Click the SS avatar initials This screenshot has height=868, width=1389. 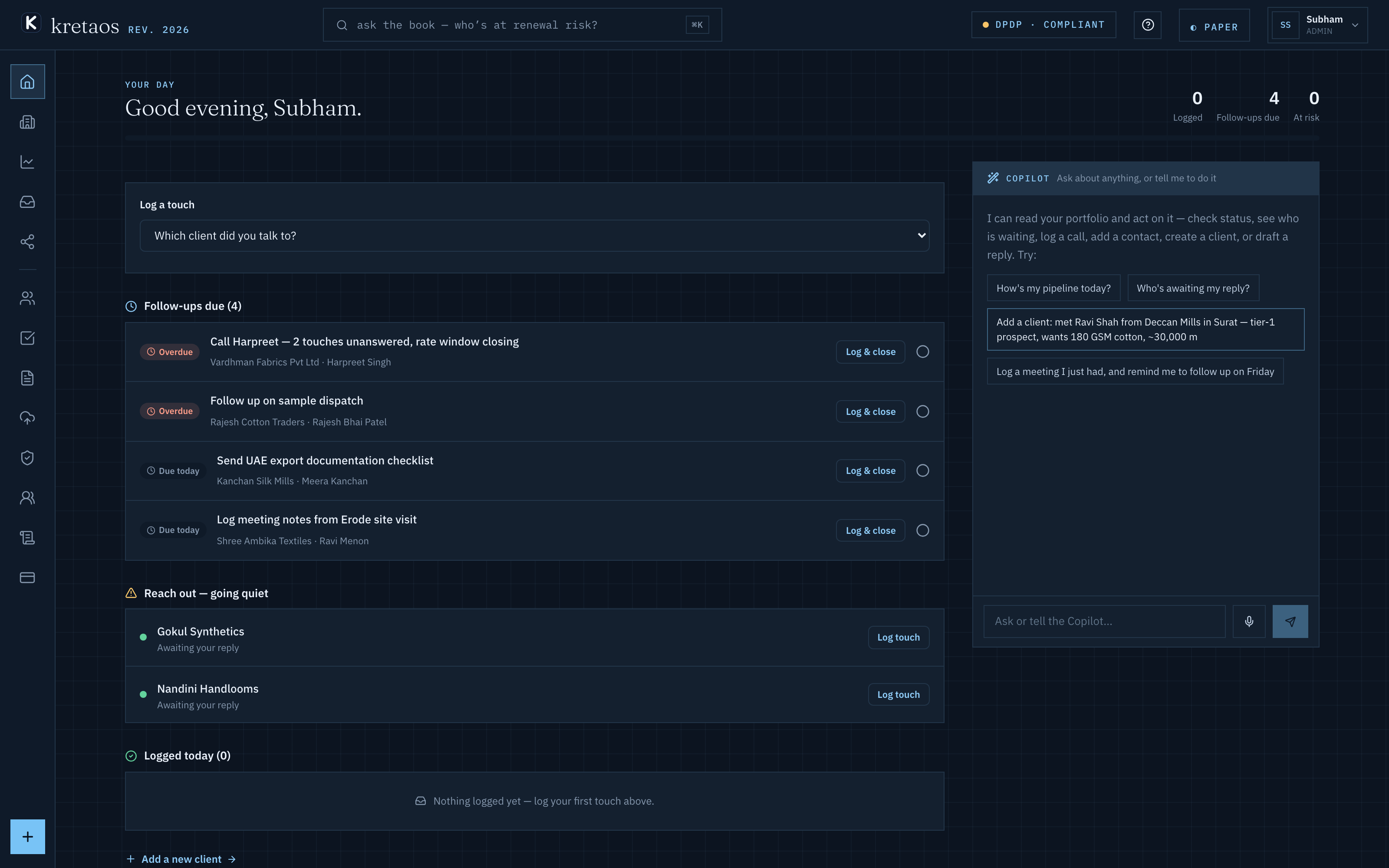click(x=1285, y=25)
